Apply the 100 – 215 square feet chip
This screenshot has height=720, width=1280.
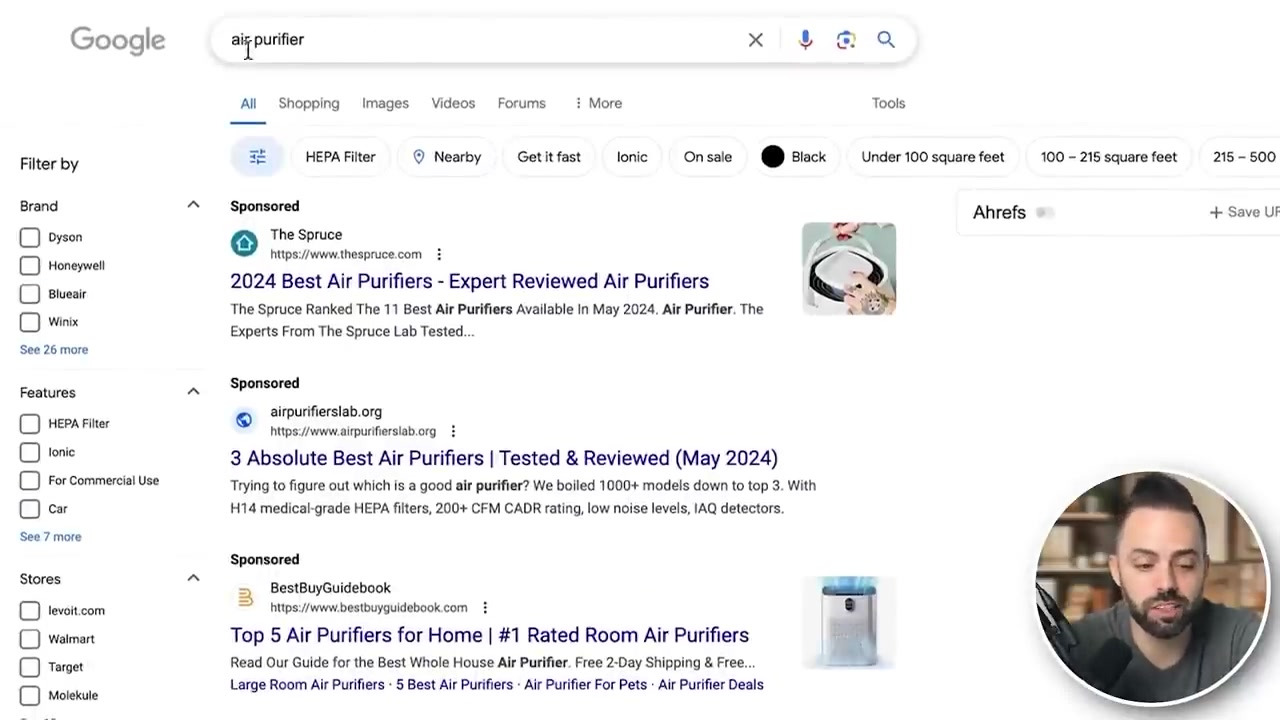(1109, 157)
